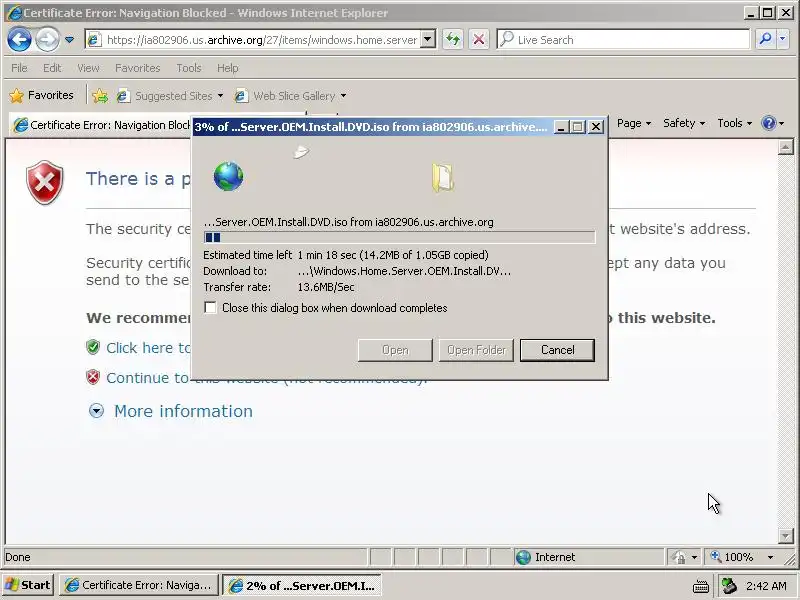Click the 'Estimated time left' text line
This screenshot has height=600, width=800.
(x=346, y=255)
